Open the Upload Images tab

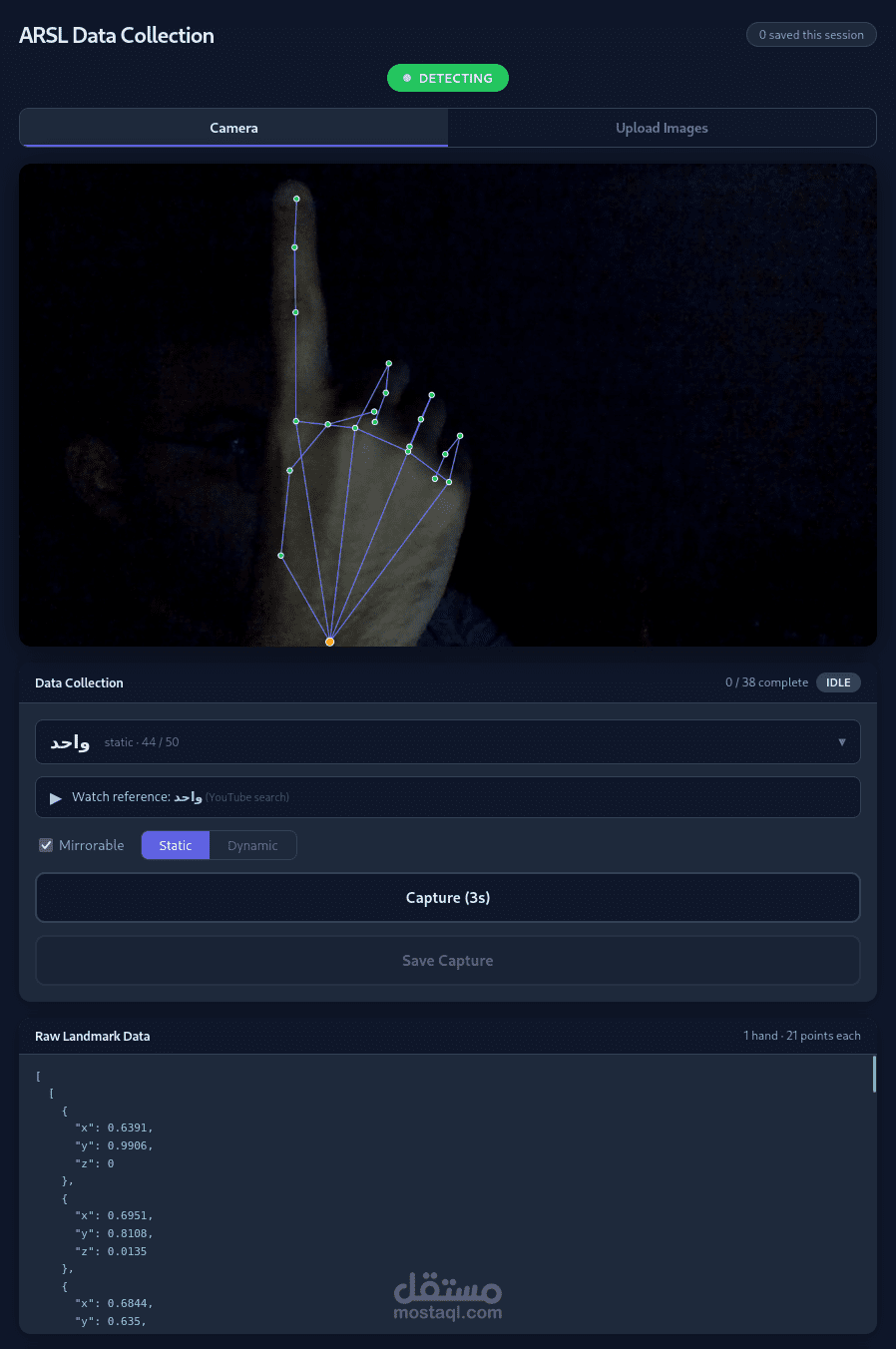[x=662, y=128]
